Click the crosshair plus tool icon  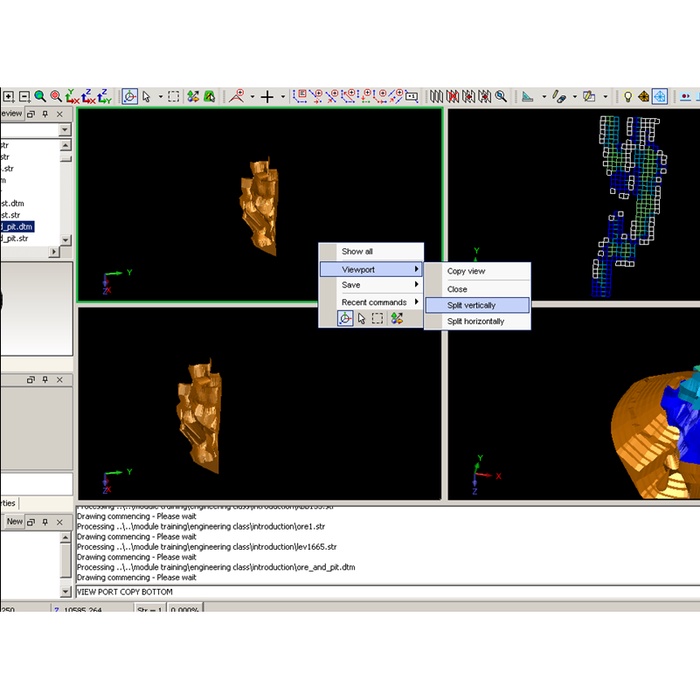pos(267,97)
